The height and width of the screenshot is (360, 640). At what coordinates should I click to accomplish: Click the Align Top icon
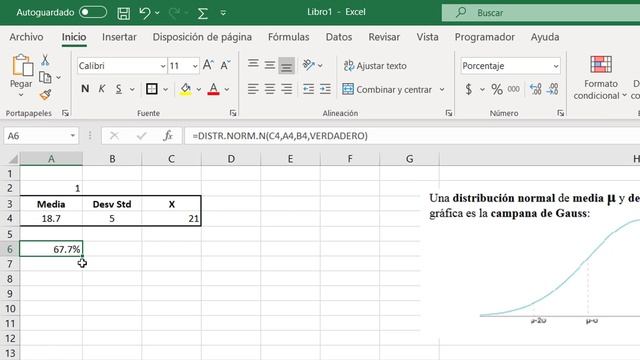coord(253,64)
